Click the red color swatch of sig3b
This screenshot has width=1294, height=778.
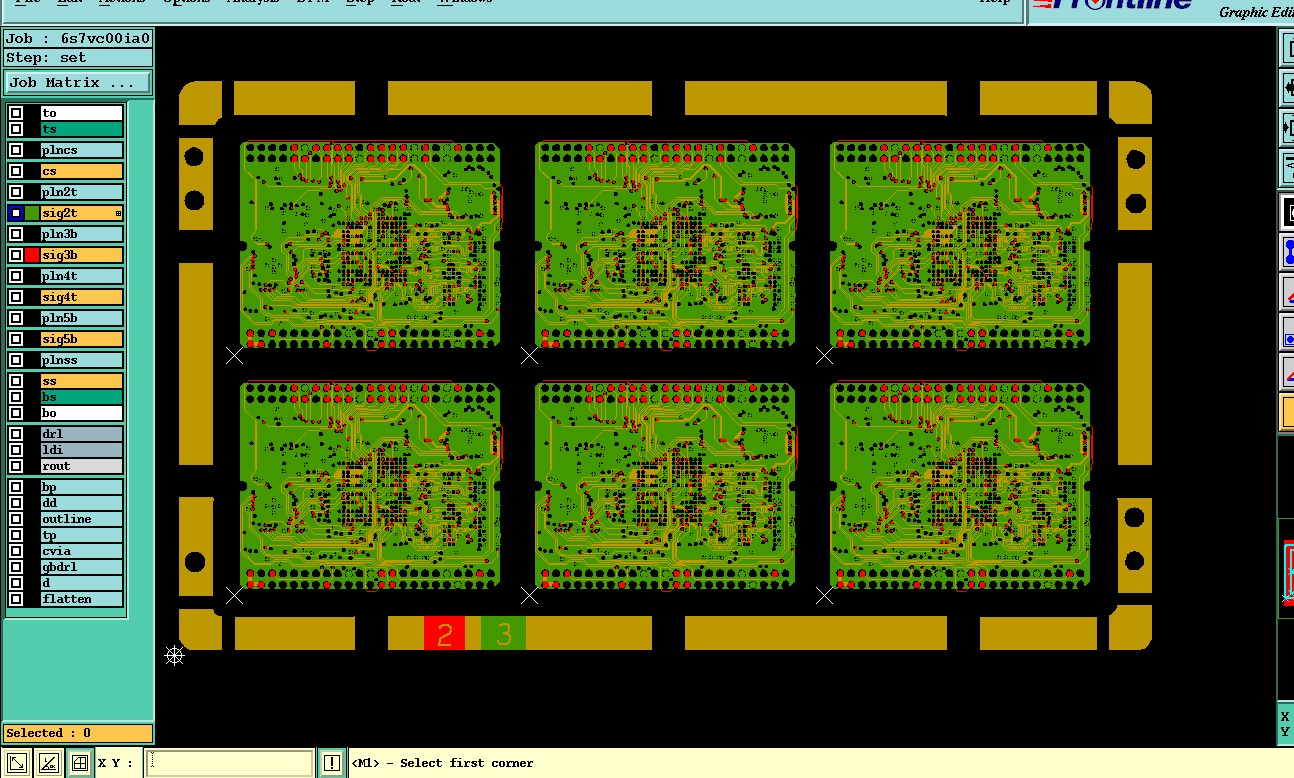point(32,255)
